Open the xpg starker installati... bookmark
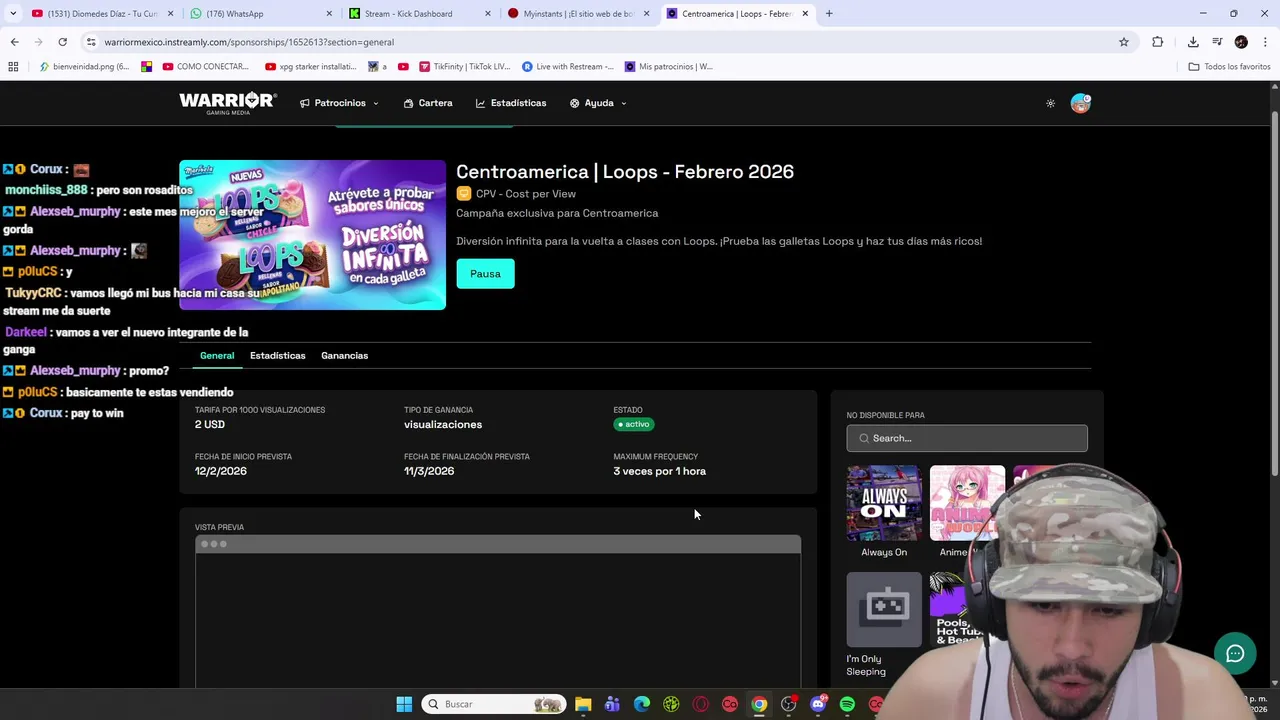The width and height of the screenshot is (1280, 720). pos(311,67)
